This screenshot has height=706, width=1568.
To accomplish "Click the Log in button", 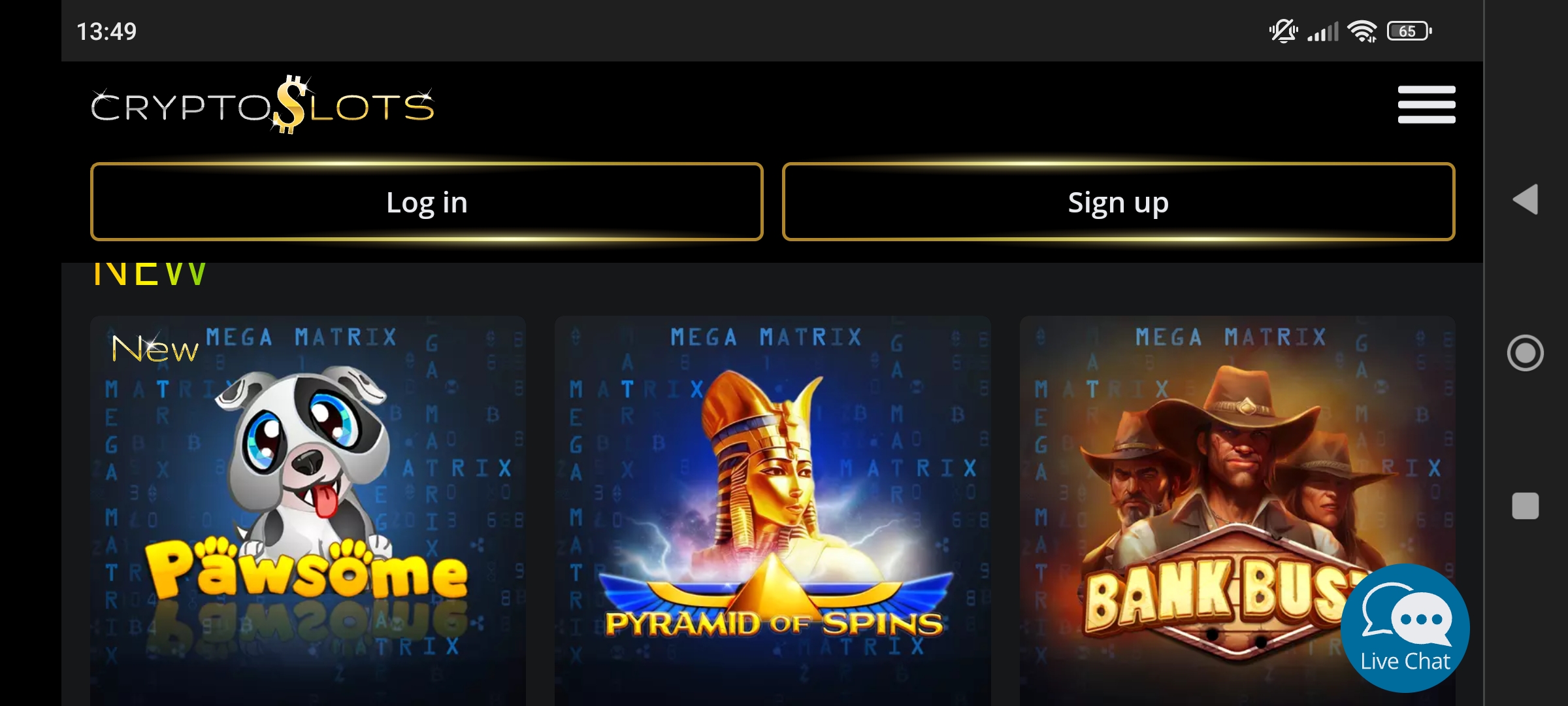I will coord(427,201).
